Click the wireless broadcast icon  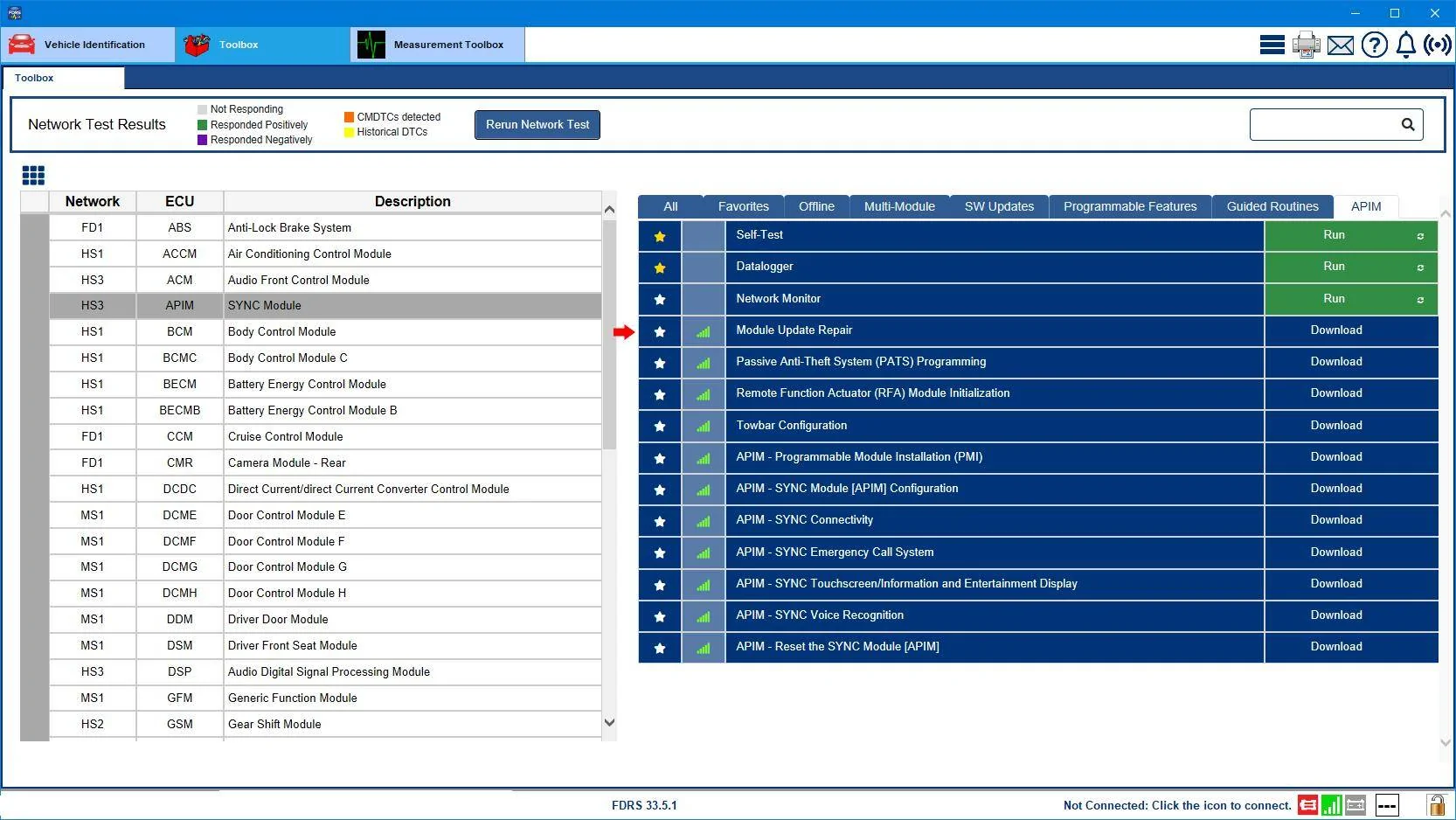(x=1437, y=45)
